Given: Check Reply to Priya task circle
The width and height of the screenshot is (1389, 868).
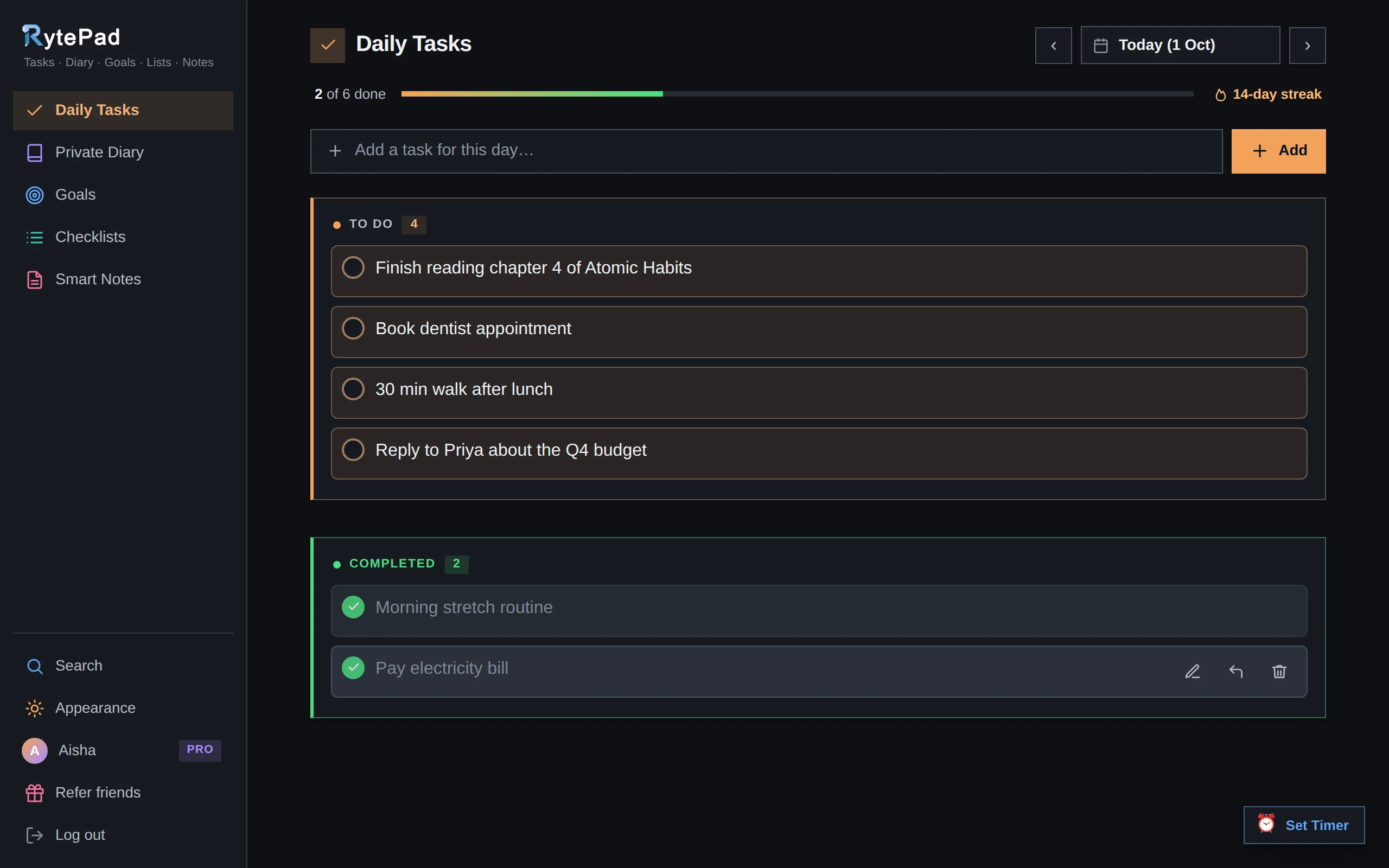Looking at the screenshot, I should coord(353,450).
